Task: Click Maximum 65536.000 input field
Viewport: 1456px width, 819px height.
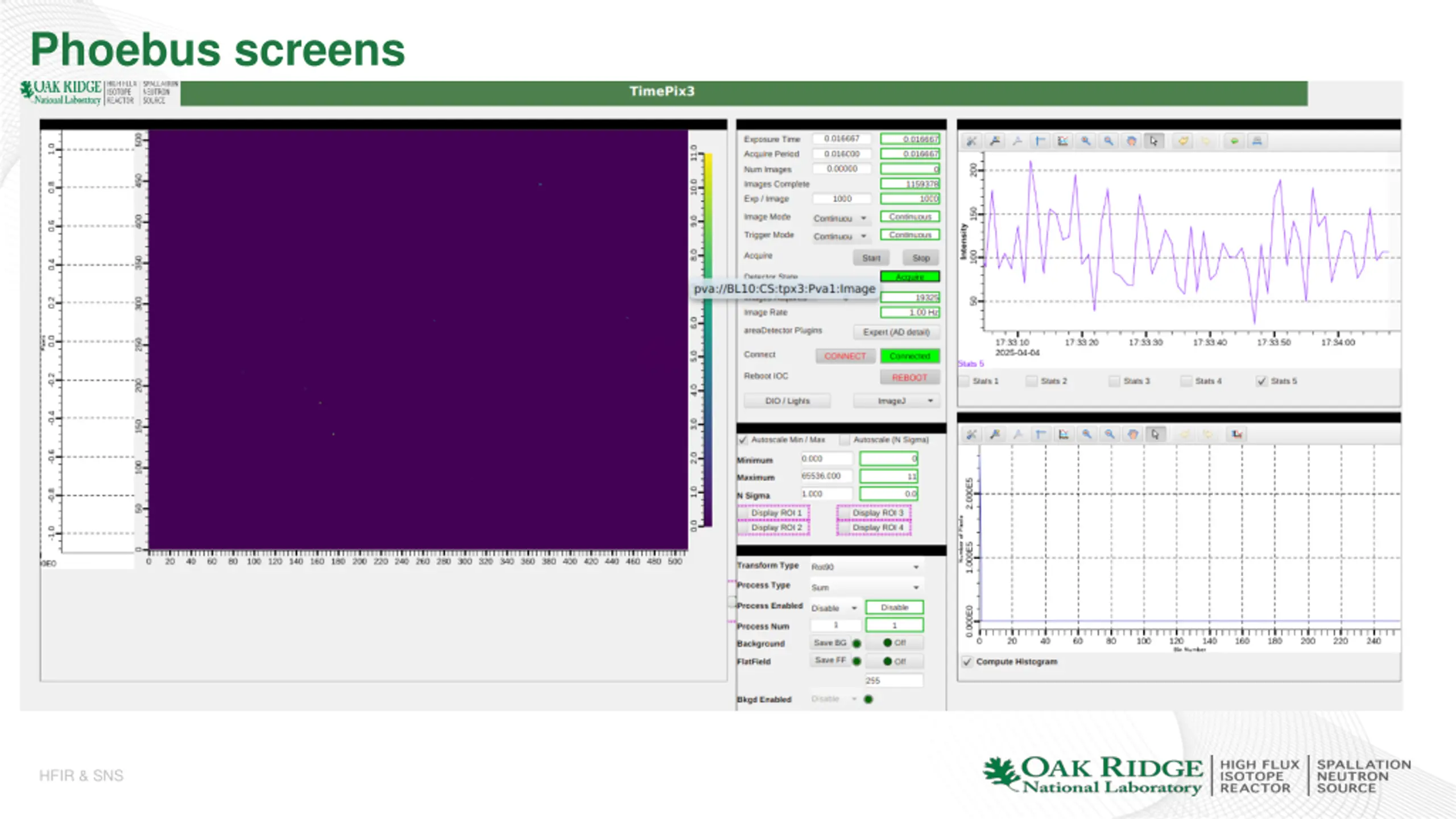Action: [x=826, y=476]
